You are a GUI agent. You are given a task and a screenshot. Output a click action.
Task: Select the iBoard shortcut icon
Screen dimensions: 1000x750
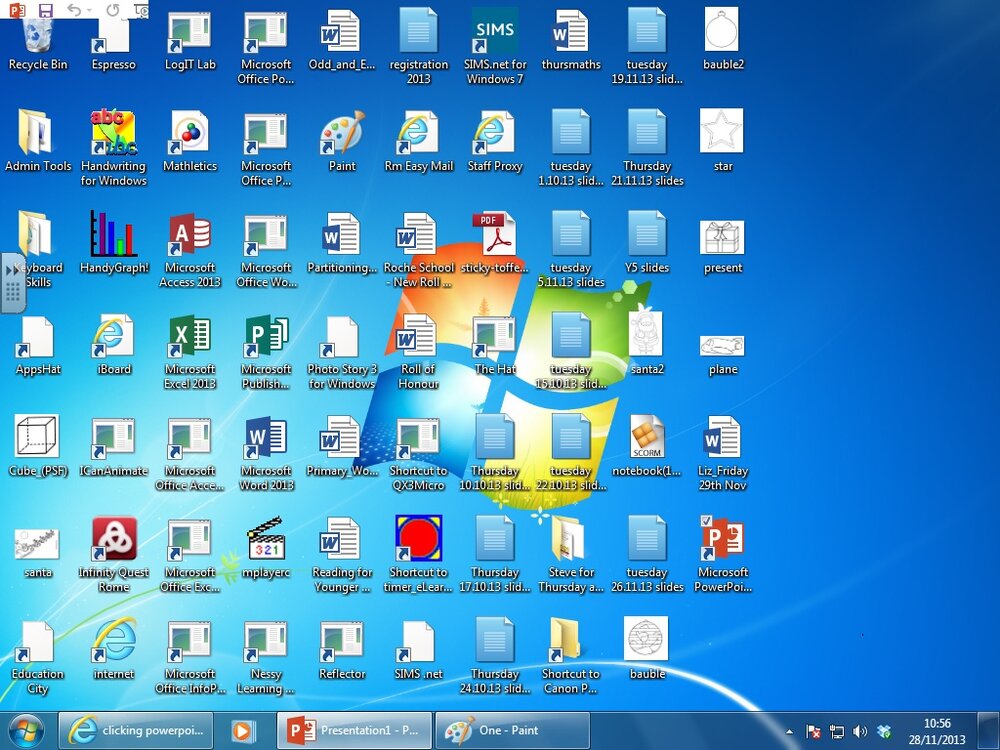[x=113, y=335]
